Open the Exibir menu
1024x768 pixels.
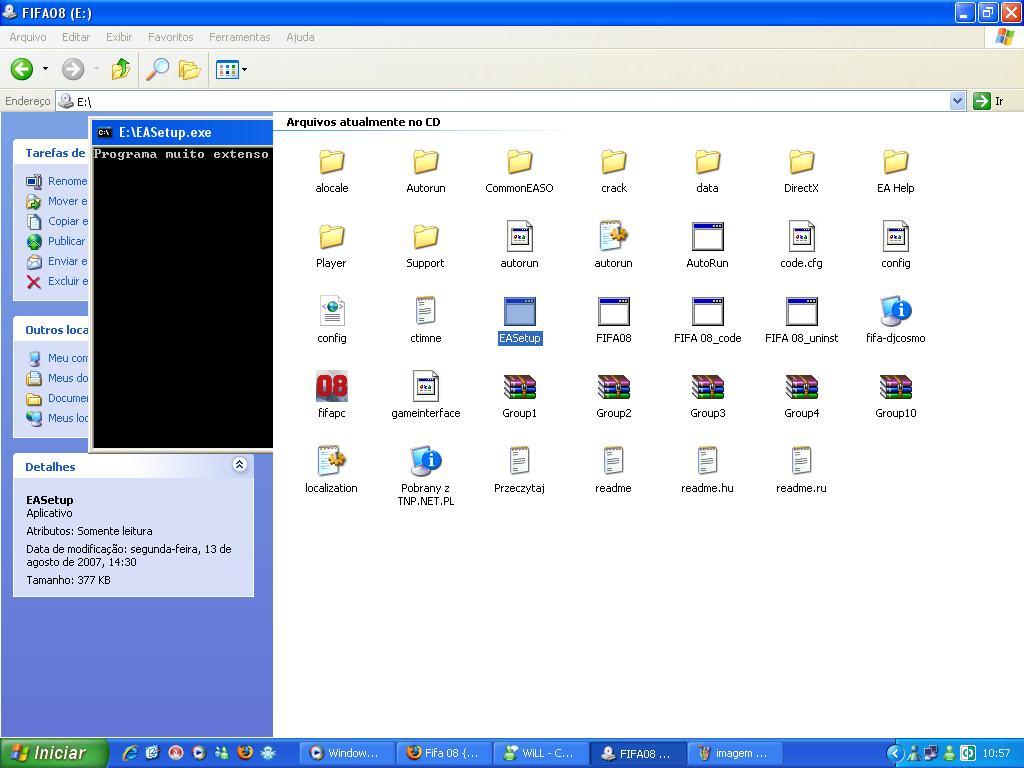point(119,37)
